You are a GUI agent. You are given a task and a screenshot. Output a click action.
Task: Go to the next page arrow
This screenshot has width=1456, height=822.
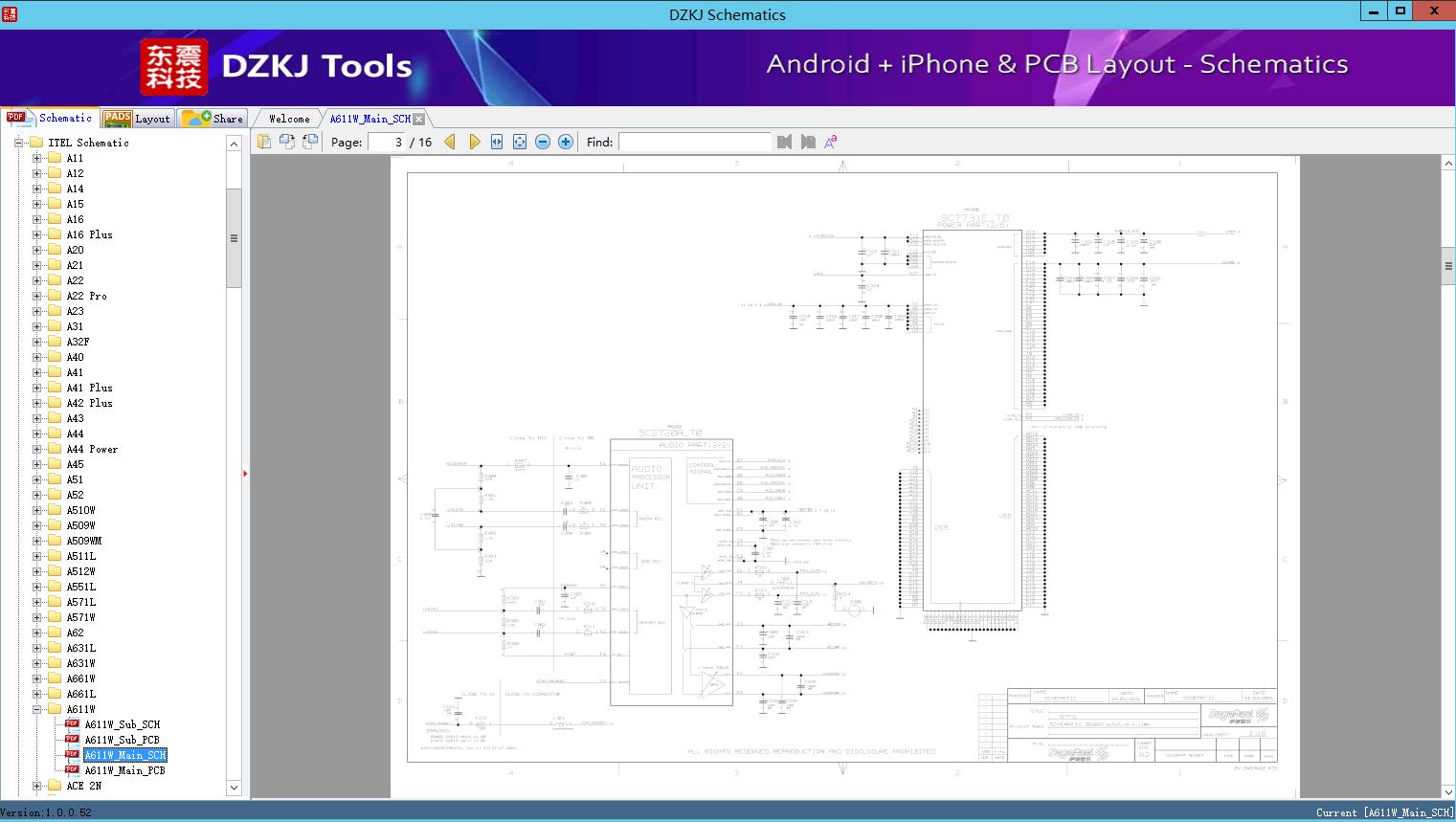click(474, 142)
